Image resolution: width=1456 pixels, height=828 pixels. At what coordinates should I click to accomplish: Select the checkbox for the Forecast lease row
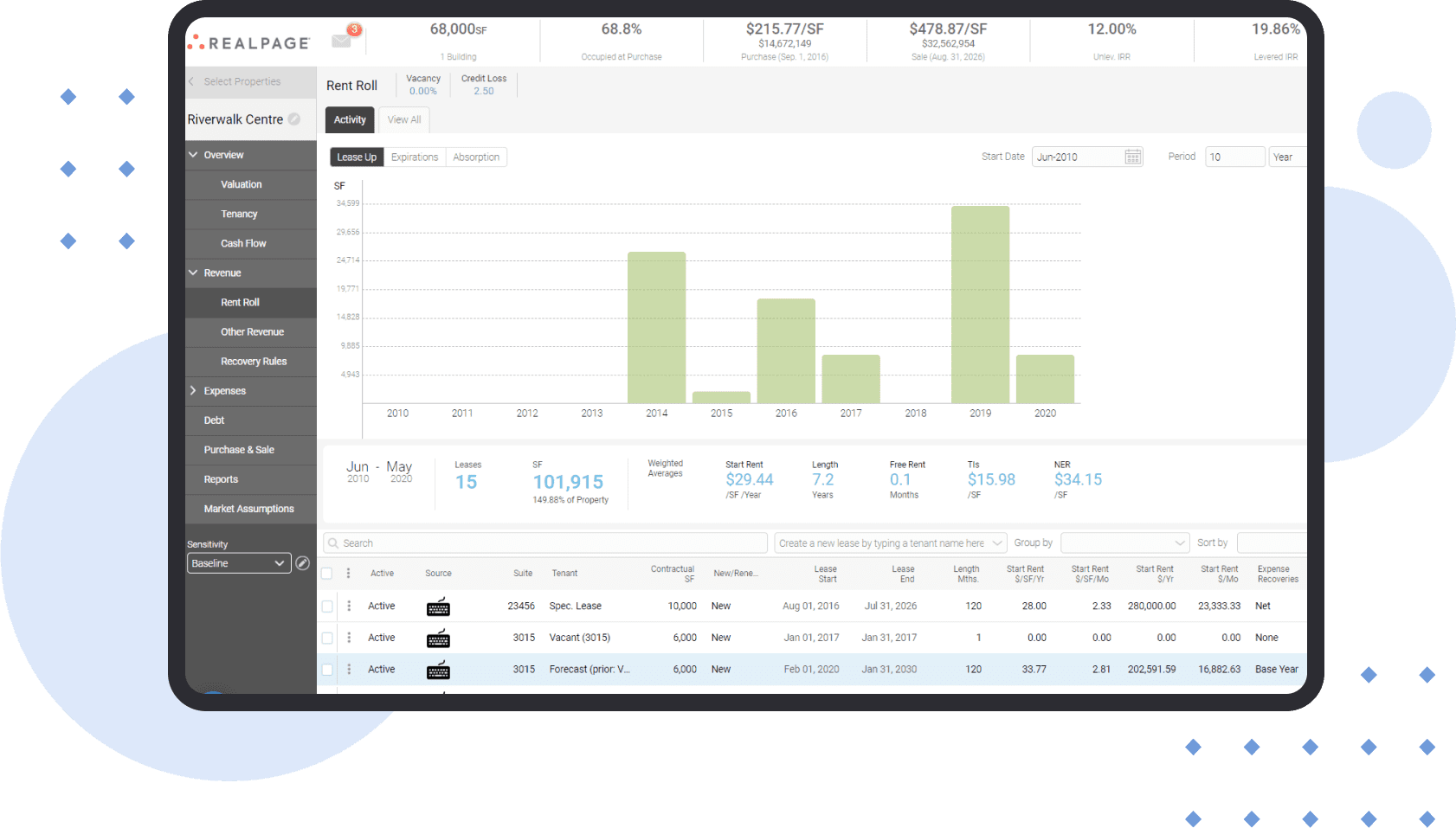point(327,670)
